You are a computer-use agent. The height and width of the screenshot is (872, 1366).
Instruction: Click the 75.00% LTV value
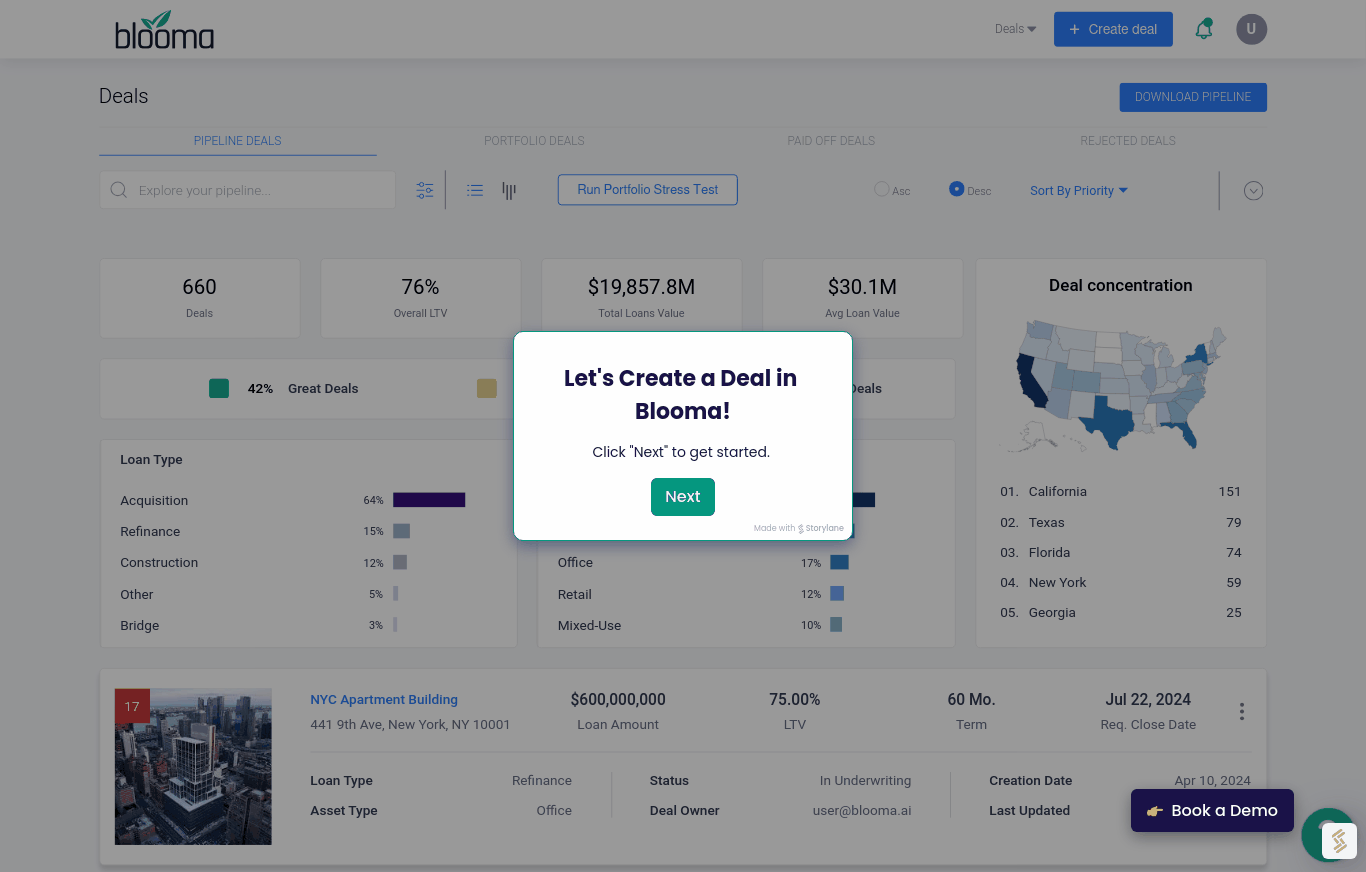tap(795, 700)
